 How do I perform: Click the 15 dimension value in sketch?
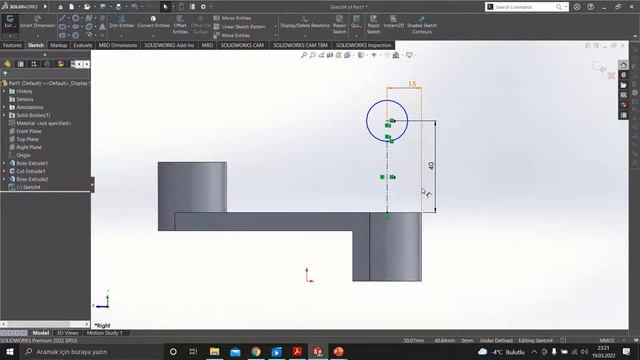[x=412, y=84]
